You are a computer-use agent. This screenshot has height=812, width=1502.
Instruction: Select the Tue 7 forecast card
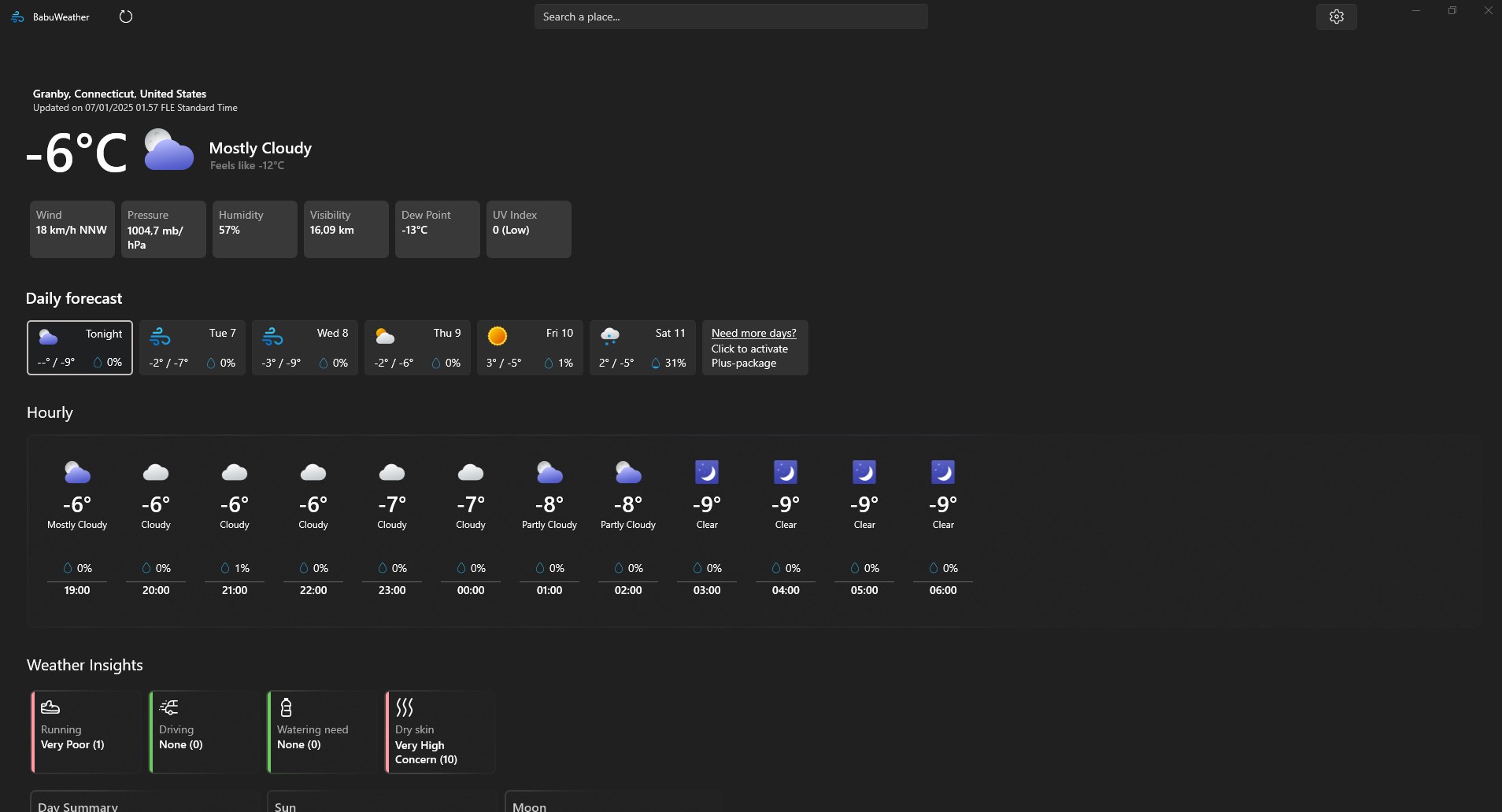[x=192, y=347]
